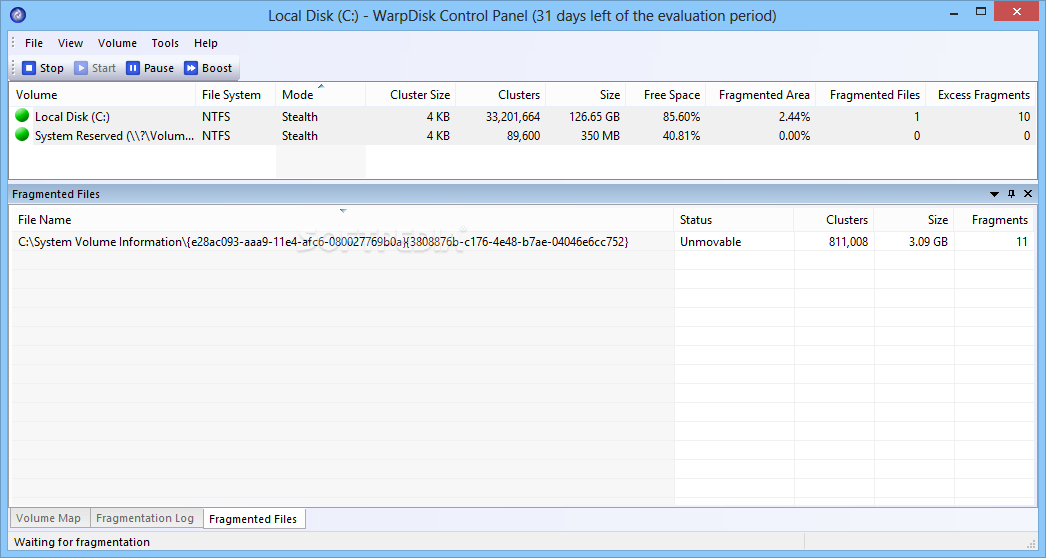Open the File menu
Viewport: 1046px width, 558px height.
34,43
